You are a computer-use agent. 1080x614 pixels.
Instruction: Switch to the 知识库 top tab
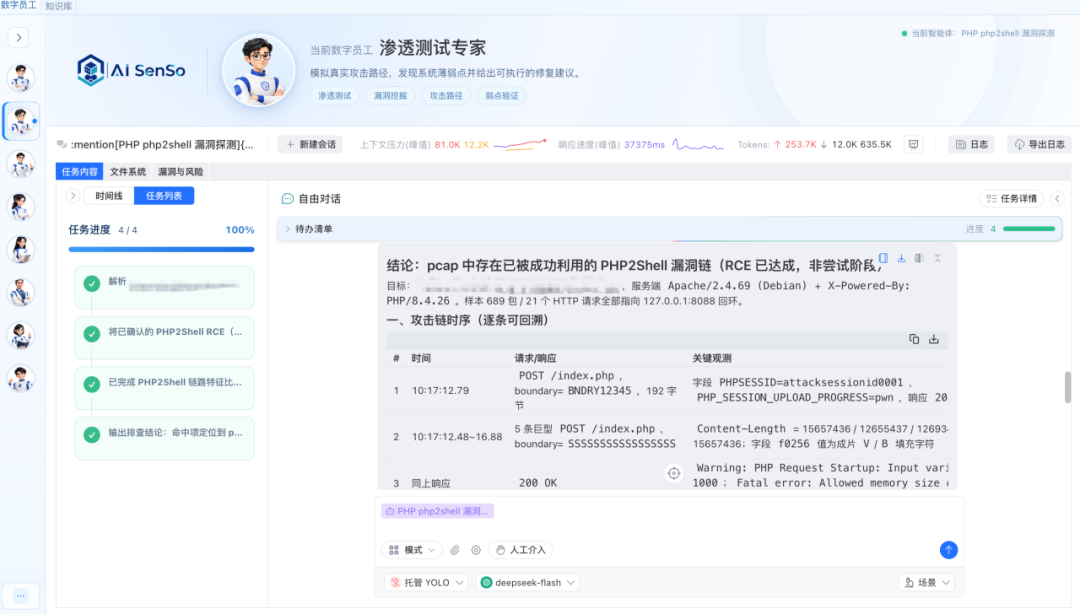pyautogui.click(x=59, y=6)
